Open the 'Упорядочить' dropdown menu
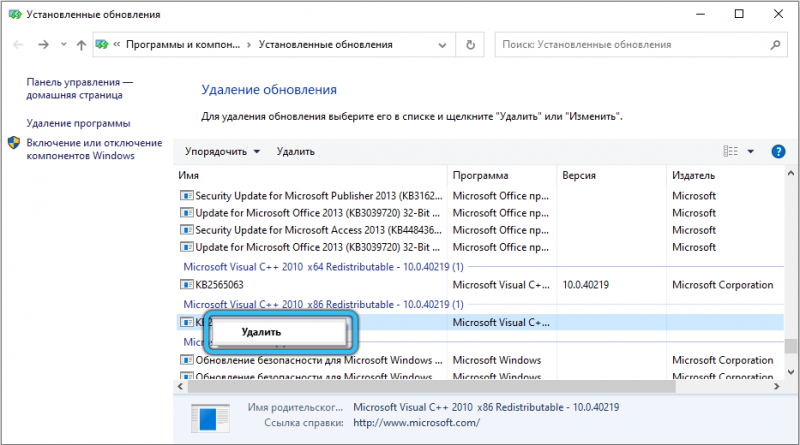 point(222,152)
